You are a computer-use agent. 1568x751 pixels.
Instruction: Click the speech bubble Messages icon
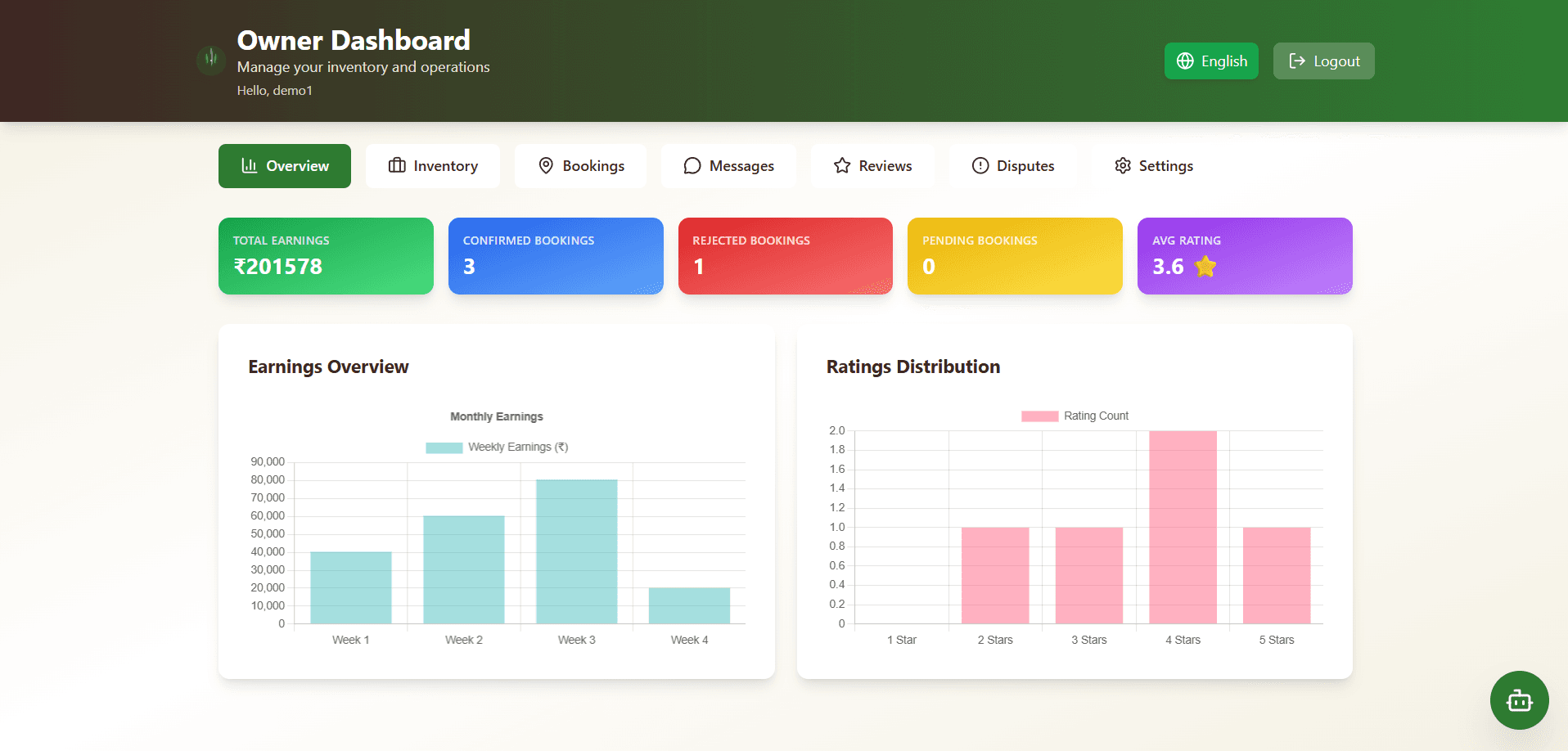point(692,166)
